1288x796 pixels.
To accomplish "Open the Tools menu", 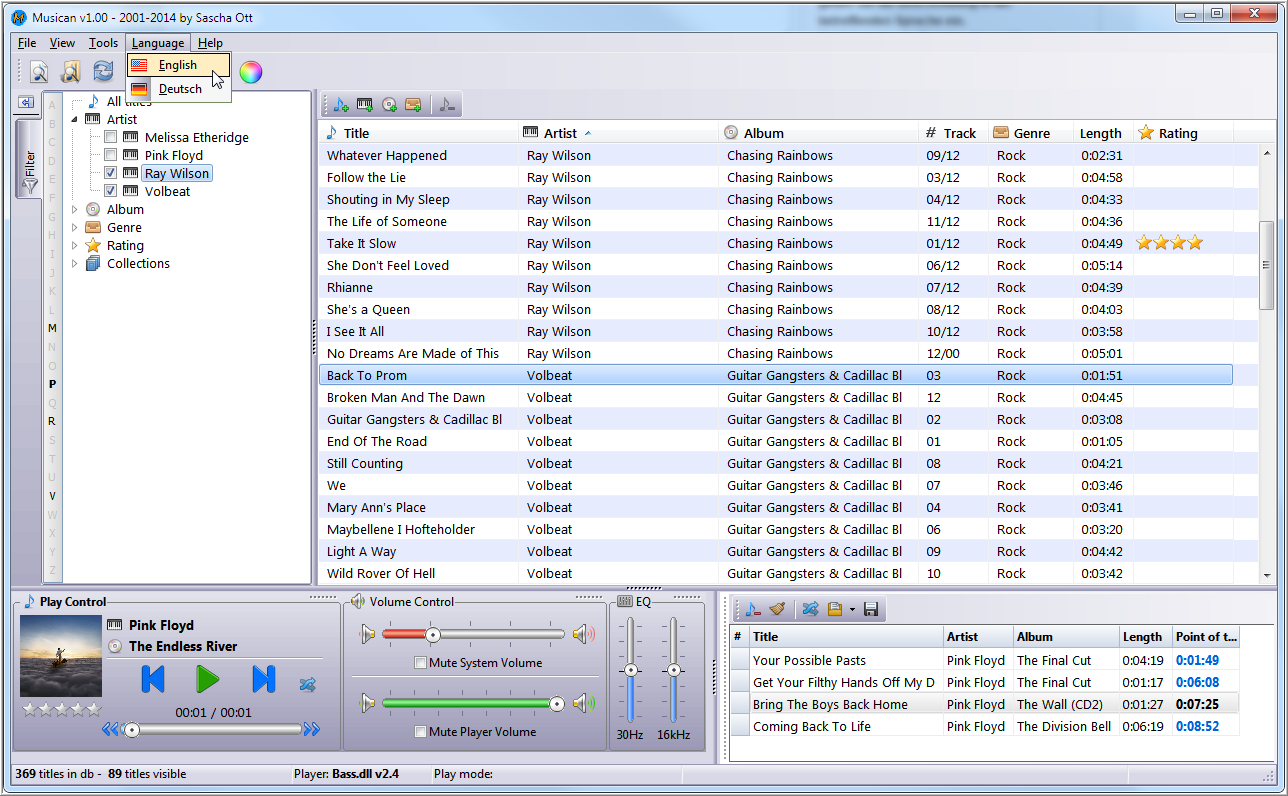I will 103,43.
